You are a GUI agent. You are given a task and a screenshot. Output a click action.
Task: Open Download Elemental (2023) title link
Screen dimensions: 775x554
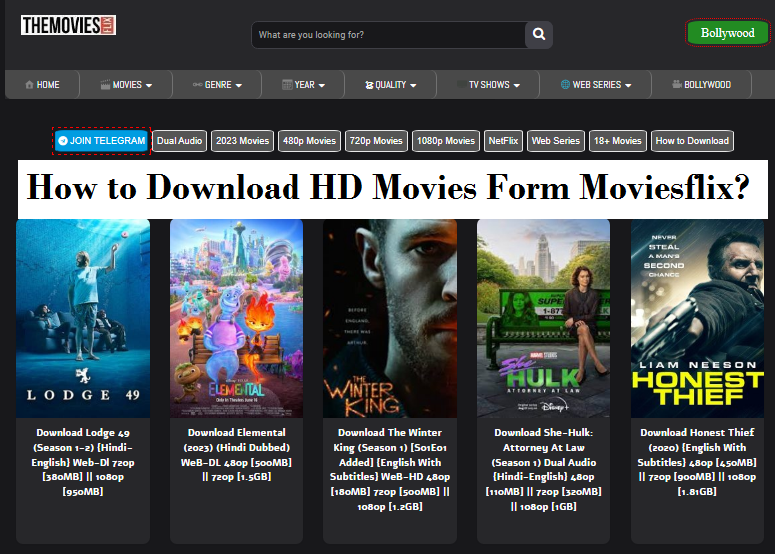[x=236, y=455]
